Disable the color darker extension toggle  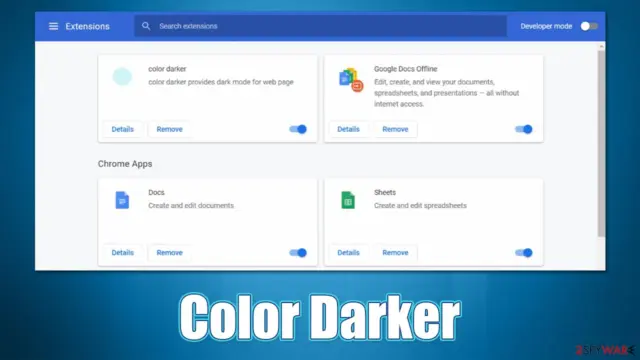point(298,129)
